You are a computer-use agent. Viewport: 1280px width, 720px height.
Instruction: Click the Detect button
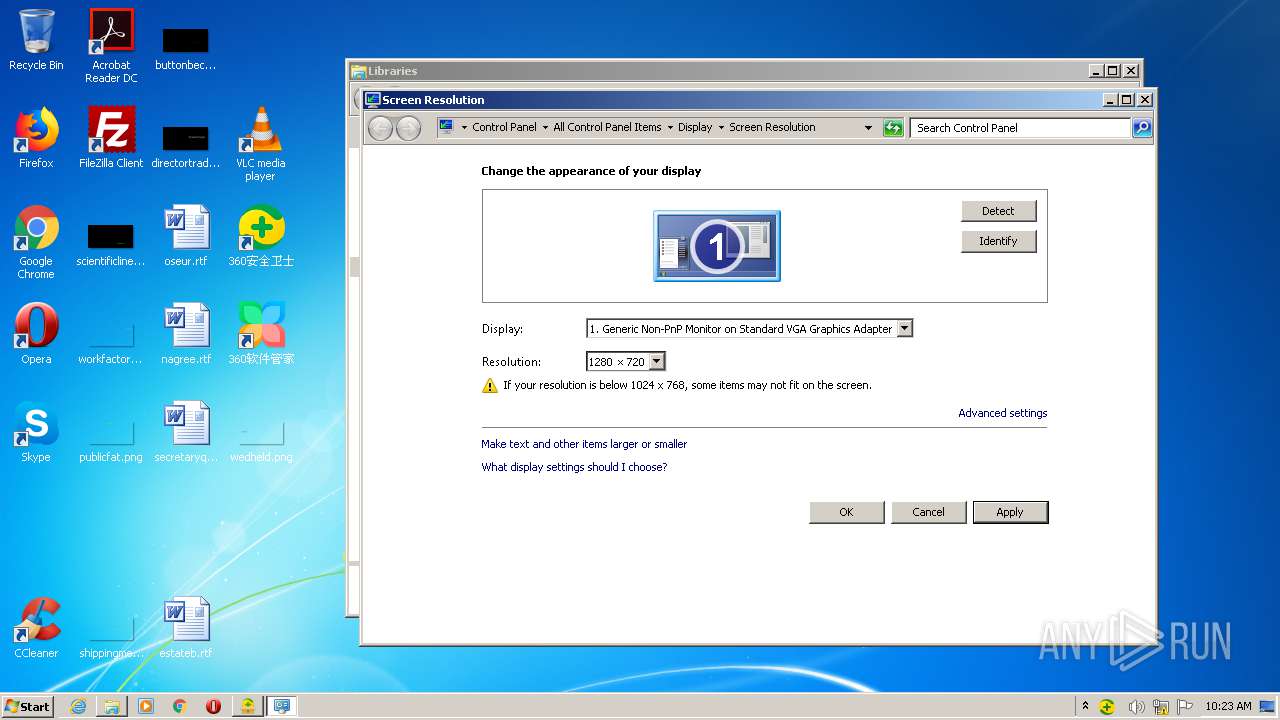[998, 211]
